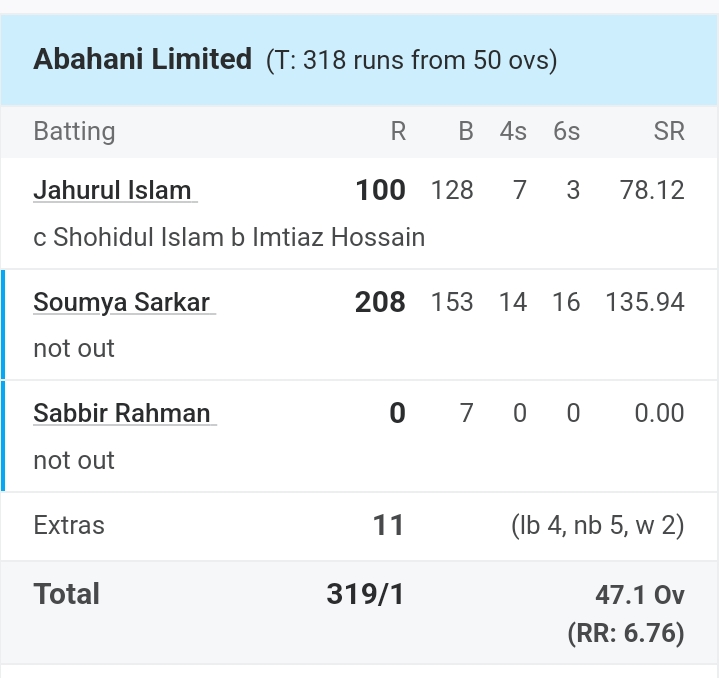Click Jahurul Islam's score of 100

point(381,190)
